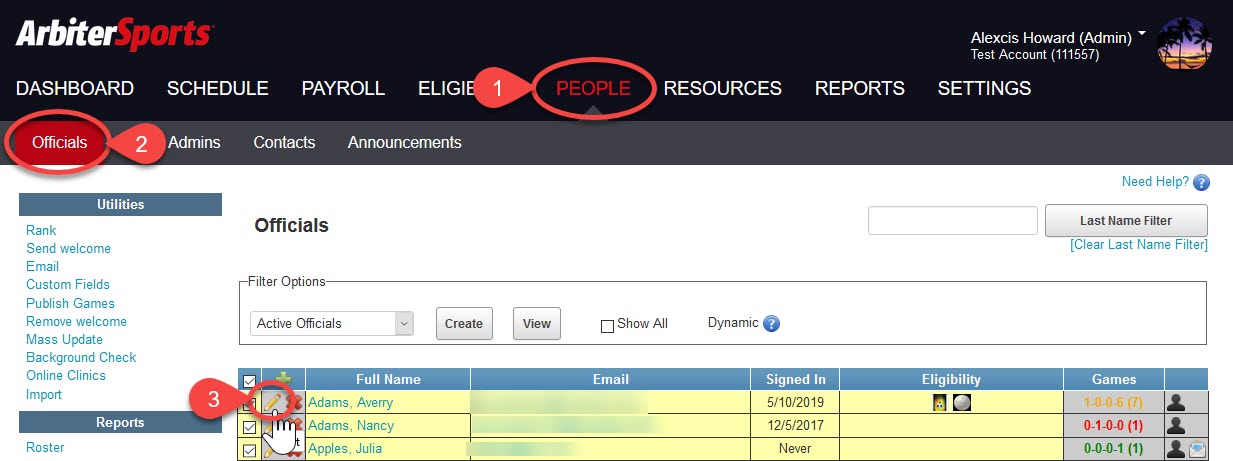Open the PEOPLE menu
Viewport: 1233px width, 461px height.
(x=594, y=88)
